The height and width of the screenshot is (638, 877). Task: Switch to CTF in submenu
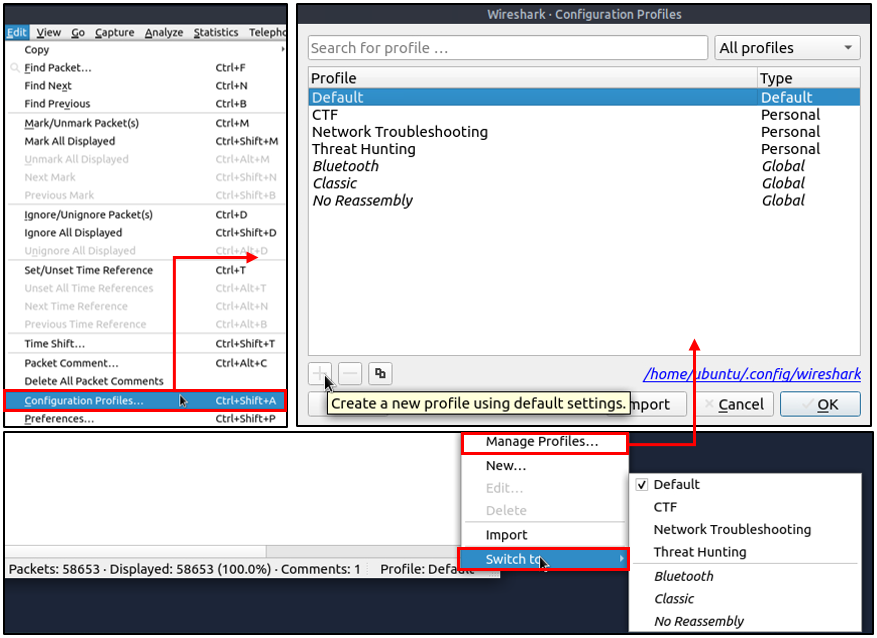[745, 507]
